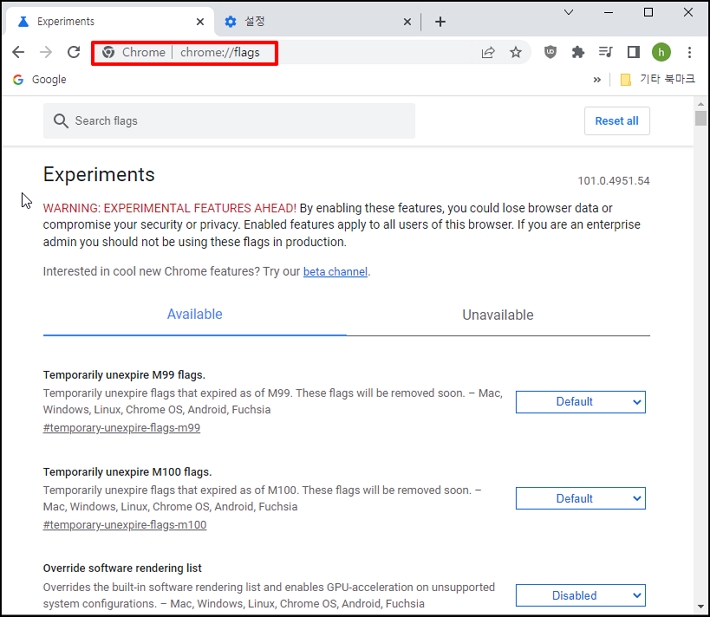This screenshot has width=710, height=617.
Task: Click the Reset all button
Action: [x=617, y=121]
